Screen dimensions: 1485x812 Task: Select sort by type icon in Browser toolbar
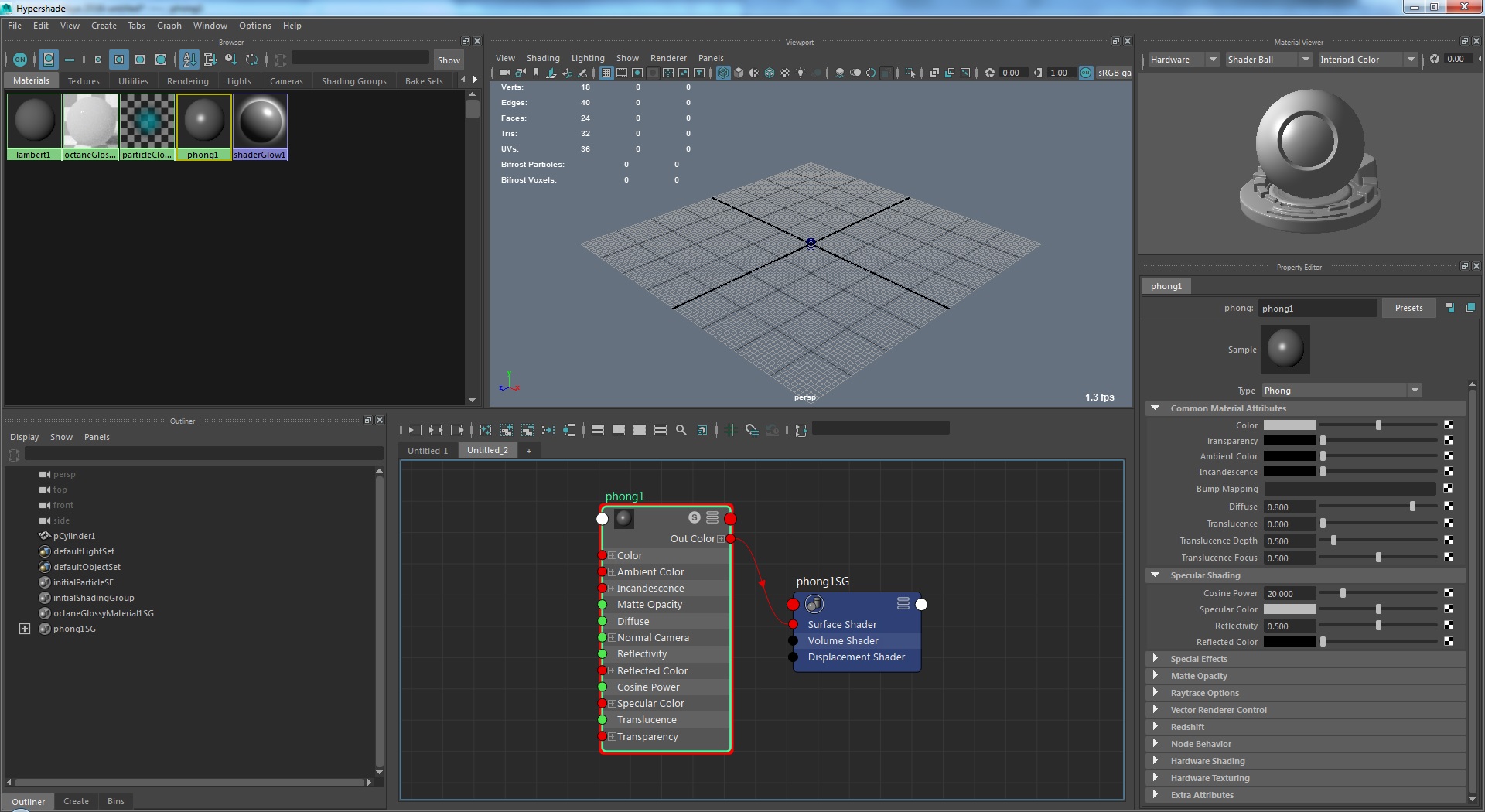pos(210,60)
